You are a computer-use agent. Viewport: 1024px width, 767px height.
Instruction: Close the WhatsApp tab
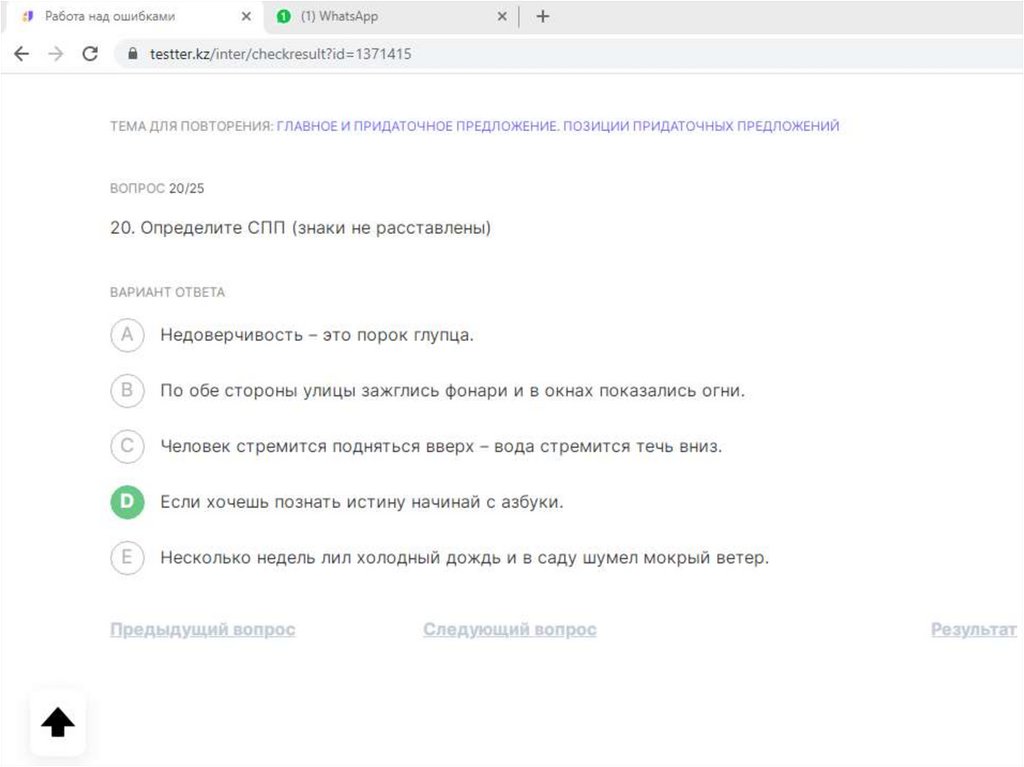tap(502, 16)
